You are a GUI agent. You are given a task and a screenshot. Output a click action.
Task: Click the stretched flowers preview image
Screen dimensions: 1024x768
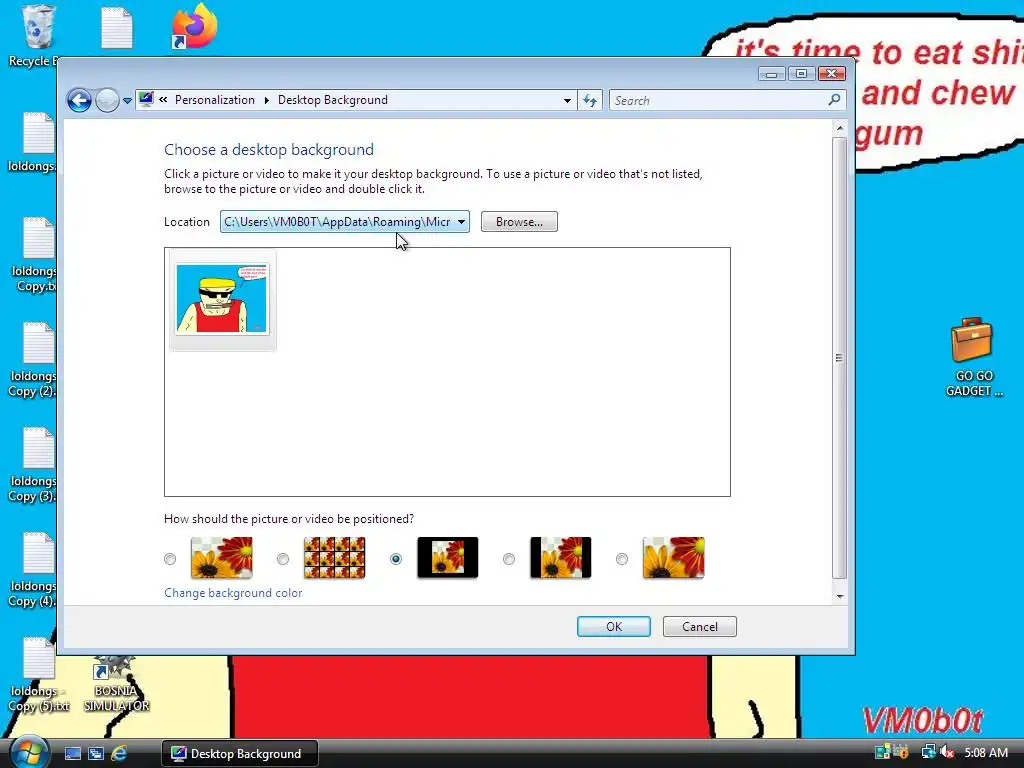point(221,558)
